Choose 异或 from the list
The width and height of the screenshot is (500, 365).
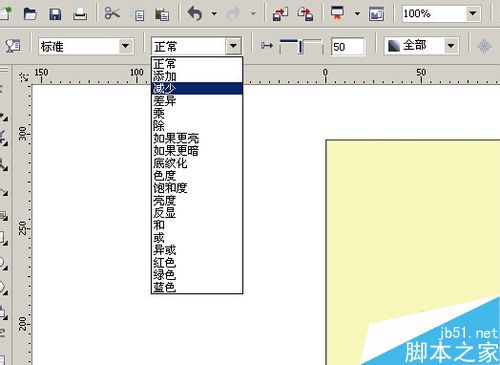(197, 250)
